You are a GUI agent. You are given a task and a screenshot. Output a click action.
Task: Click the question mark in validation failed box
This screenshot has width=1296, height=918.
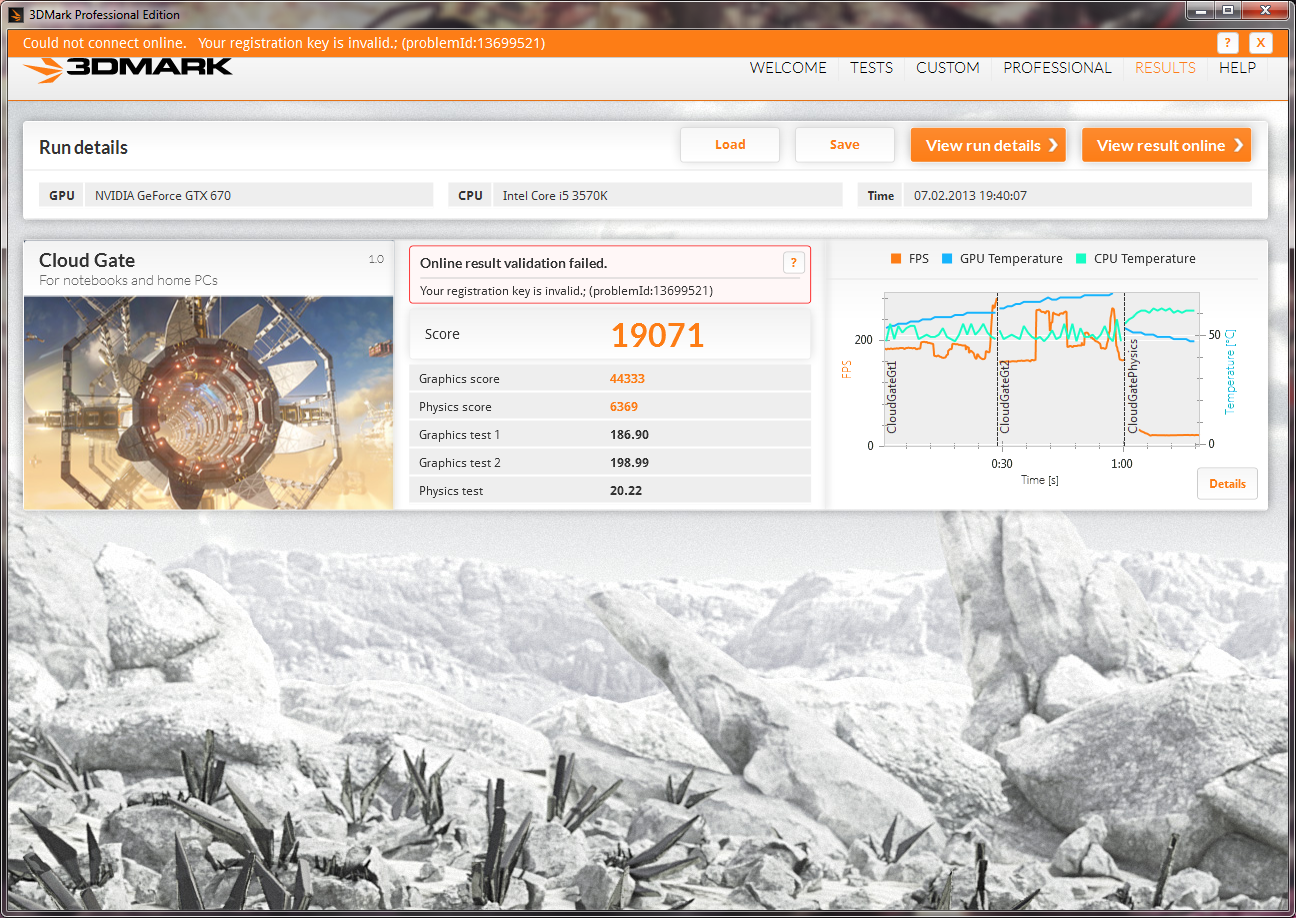point(793,263)
